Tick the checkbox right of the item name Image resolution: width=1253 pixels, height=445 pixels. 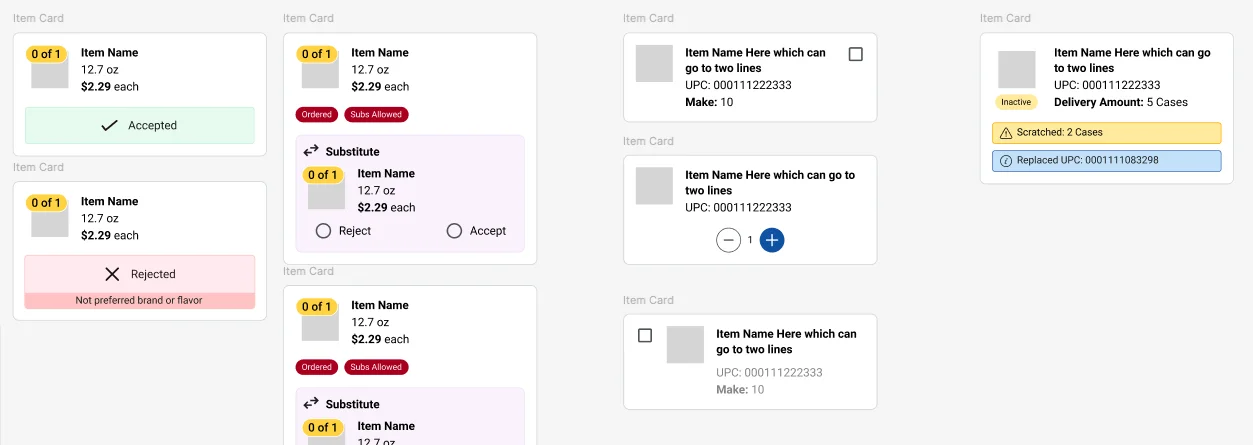tap(855, 55)
